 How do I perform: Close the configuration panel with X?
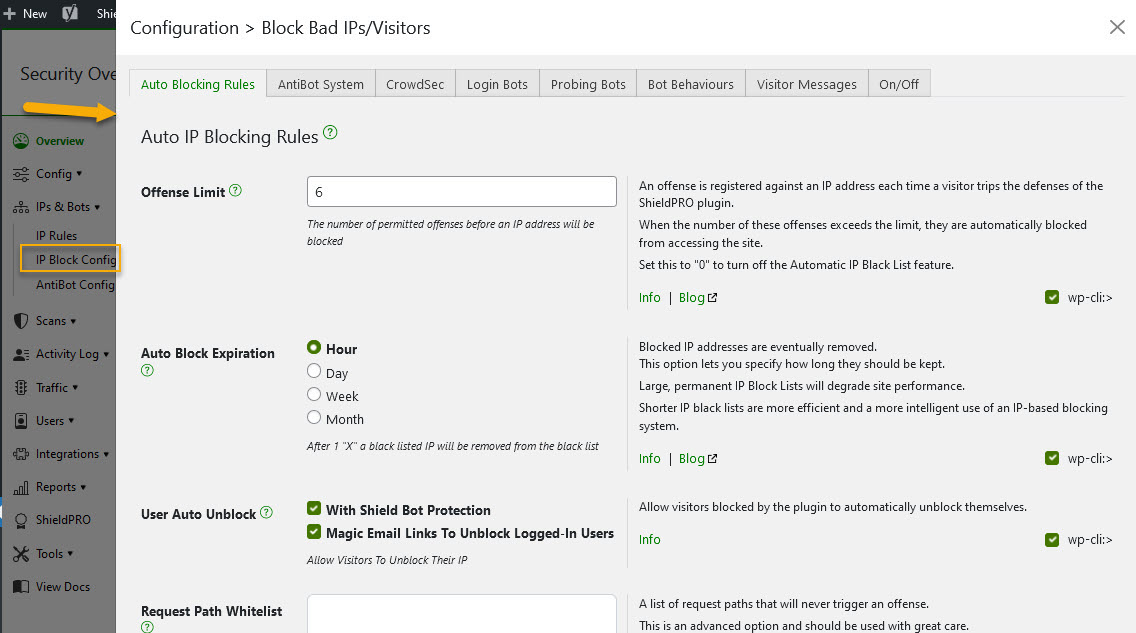(1117, 28)
